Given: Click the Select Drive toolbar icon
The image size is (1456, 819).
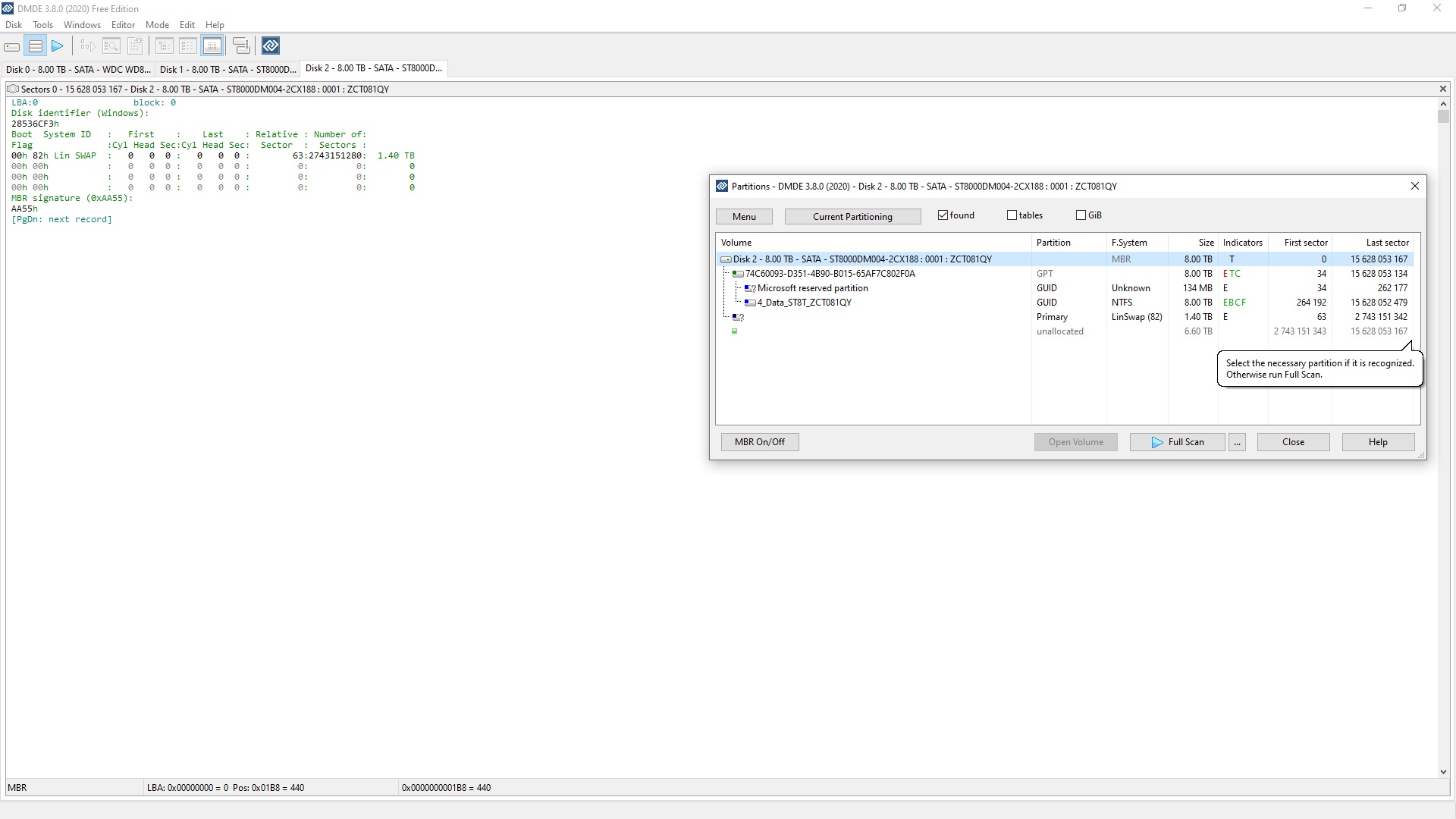Looking at the screenshot, I should point(12,46).
